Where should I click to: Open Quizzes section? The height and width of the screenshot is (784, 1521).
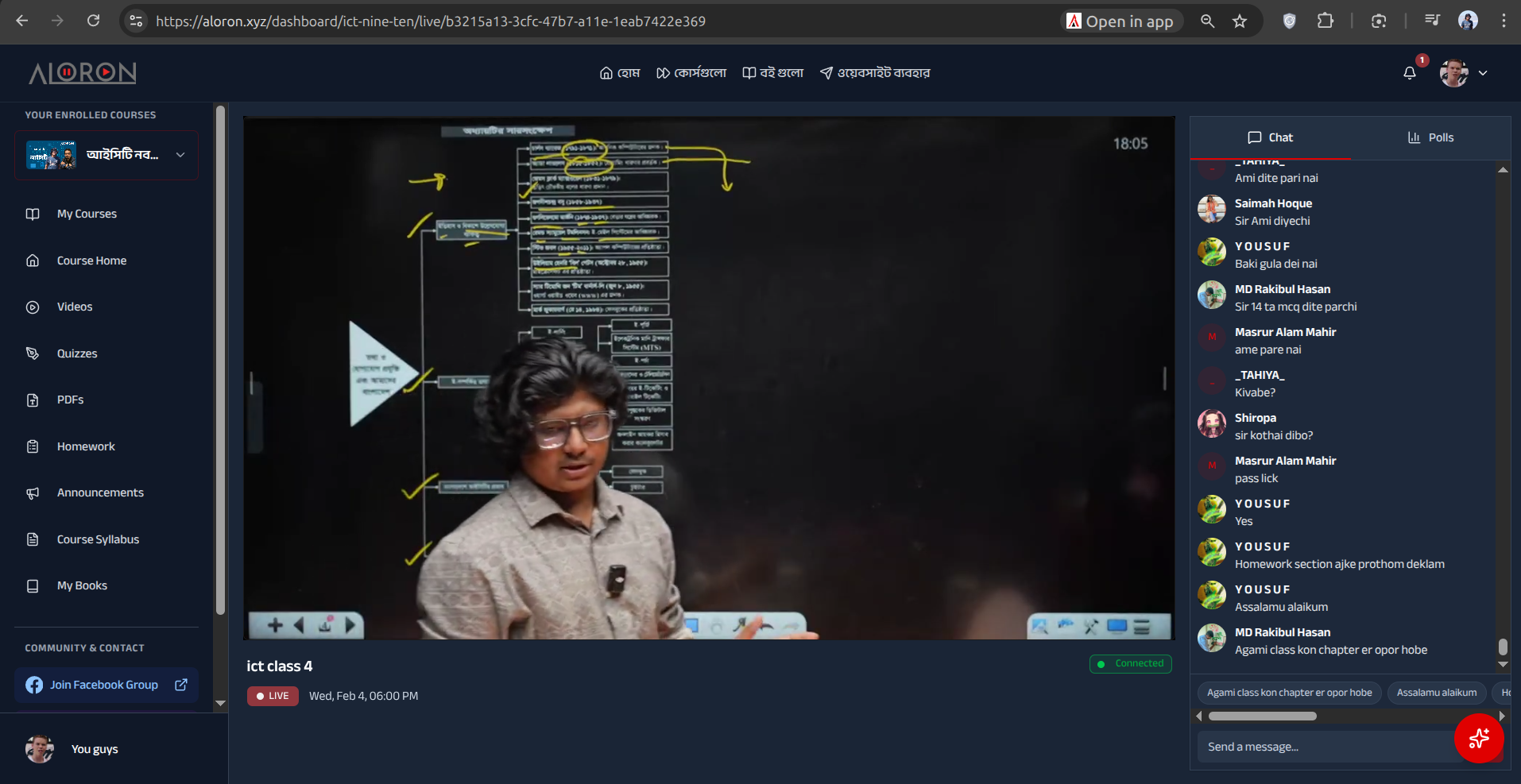(77, 353)
